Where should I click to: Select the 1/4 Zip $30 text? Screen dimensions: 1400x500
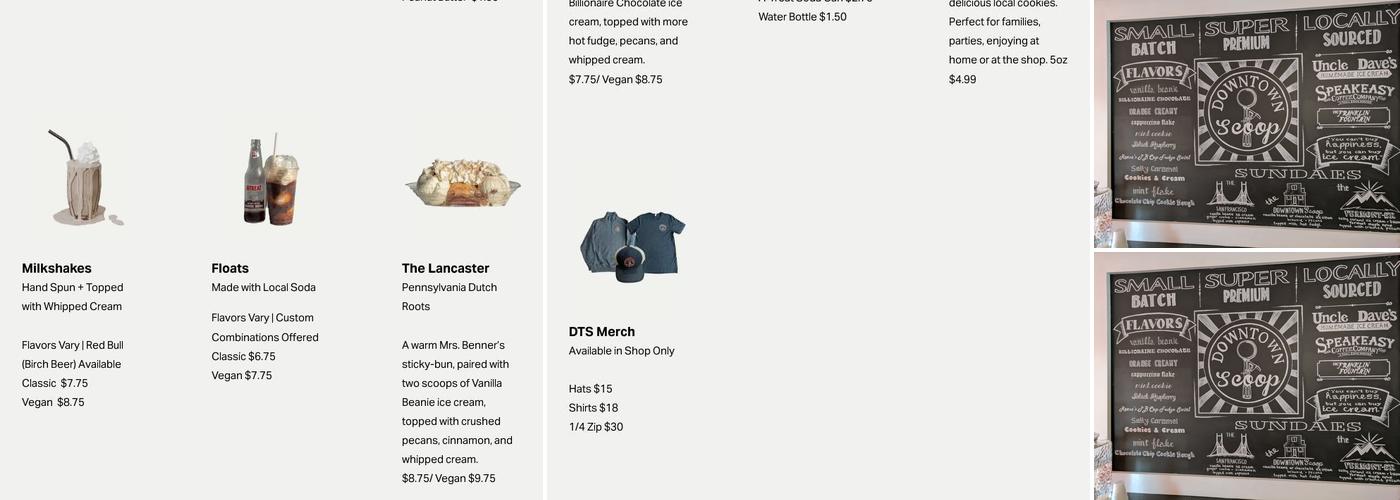(x=596, y=427)
